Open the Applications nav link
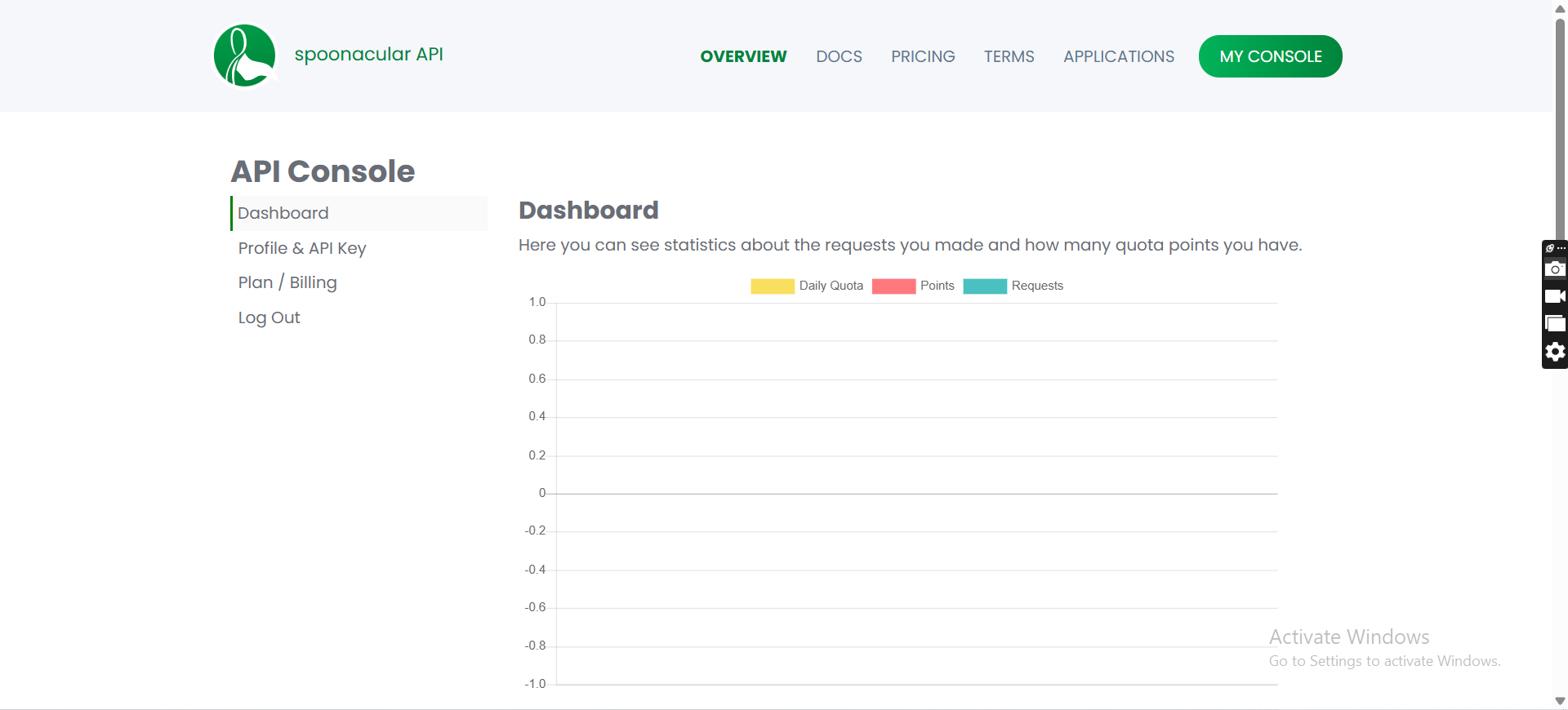The width and height of the screenshot is (1568, 710). [1118, 56]
